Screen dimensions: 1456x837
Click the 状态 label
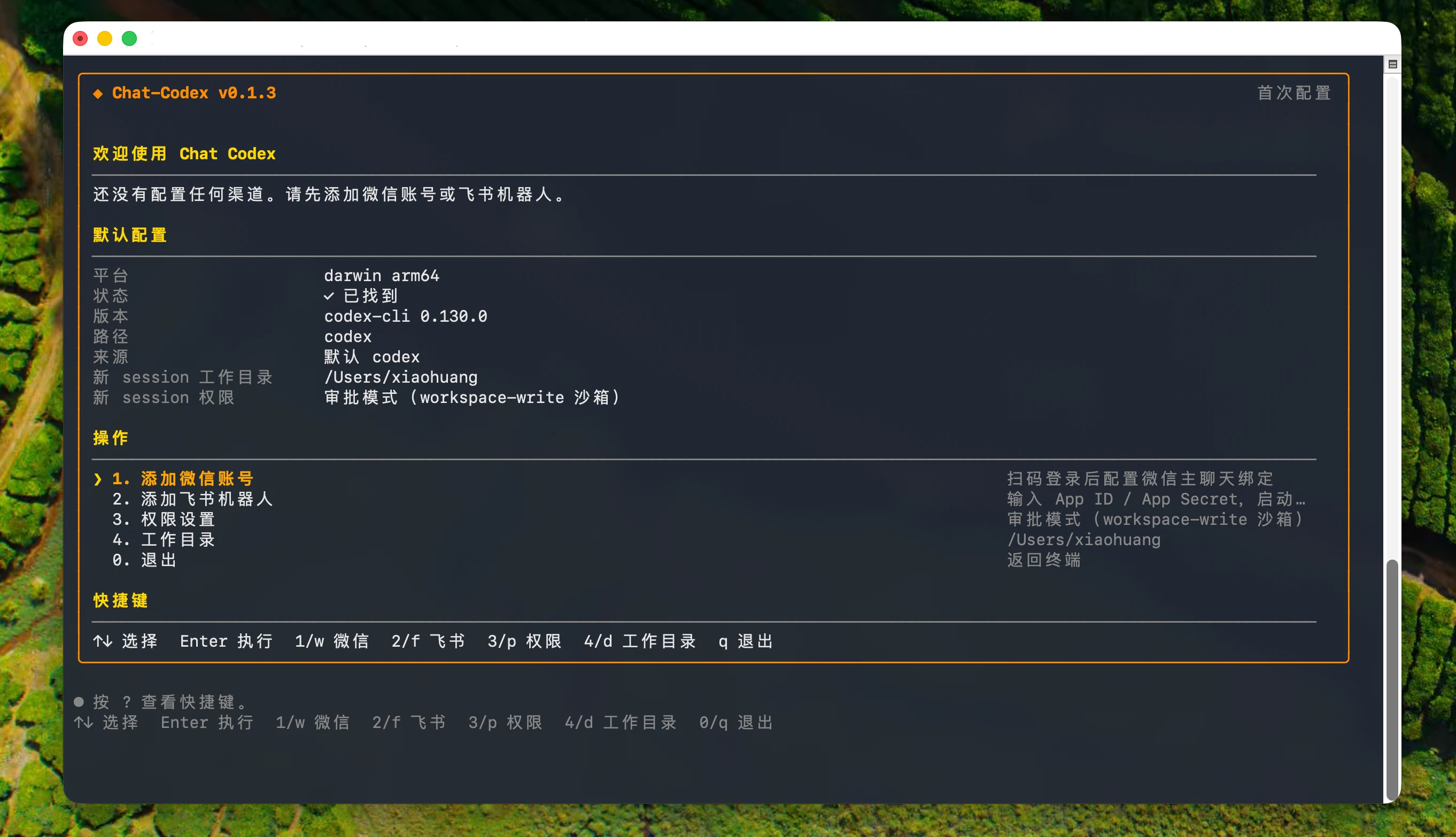[110, 296]
